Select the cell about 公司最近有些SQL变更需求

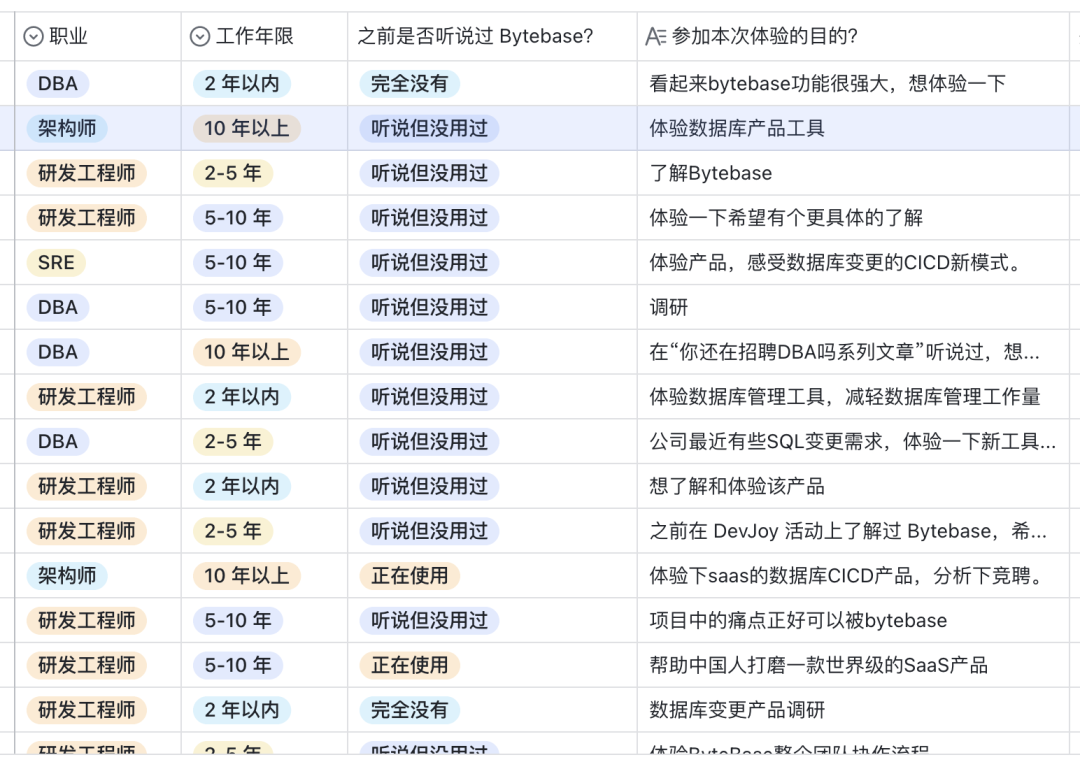[x=853, y=442]
